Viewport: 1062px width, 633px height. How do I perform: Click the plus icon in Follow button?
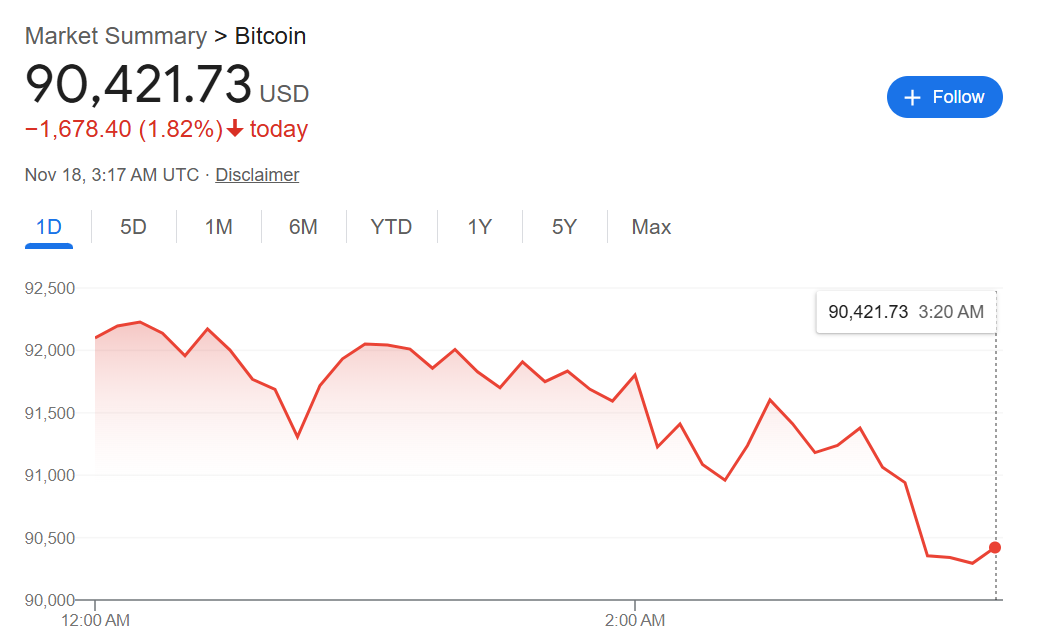(x=912, y=97)
